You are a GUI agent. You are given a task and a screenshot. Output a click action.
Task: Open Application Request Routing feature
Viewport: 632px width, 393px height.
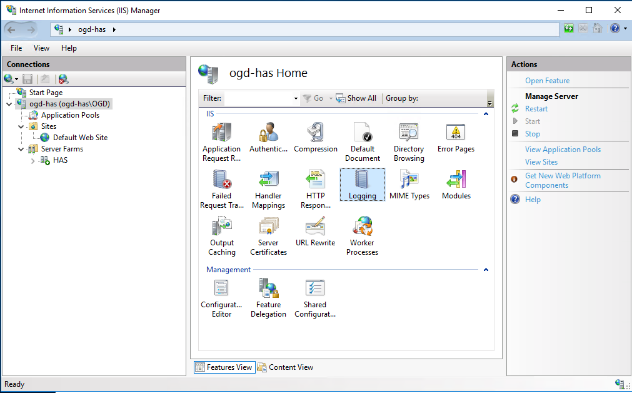[x=221, y=142]
